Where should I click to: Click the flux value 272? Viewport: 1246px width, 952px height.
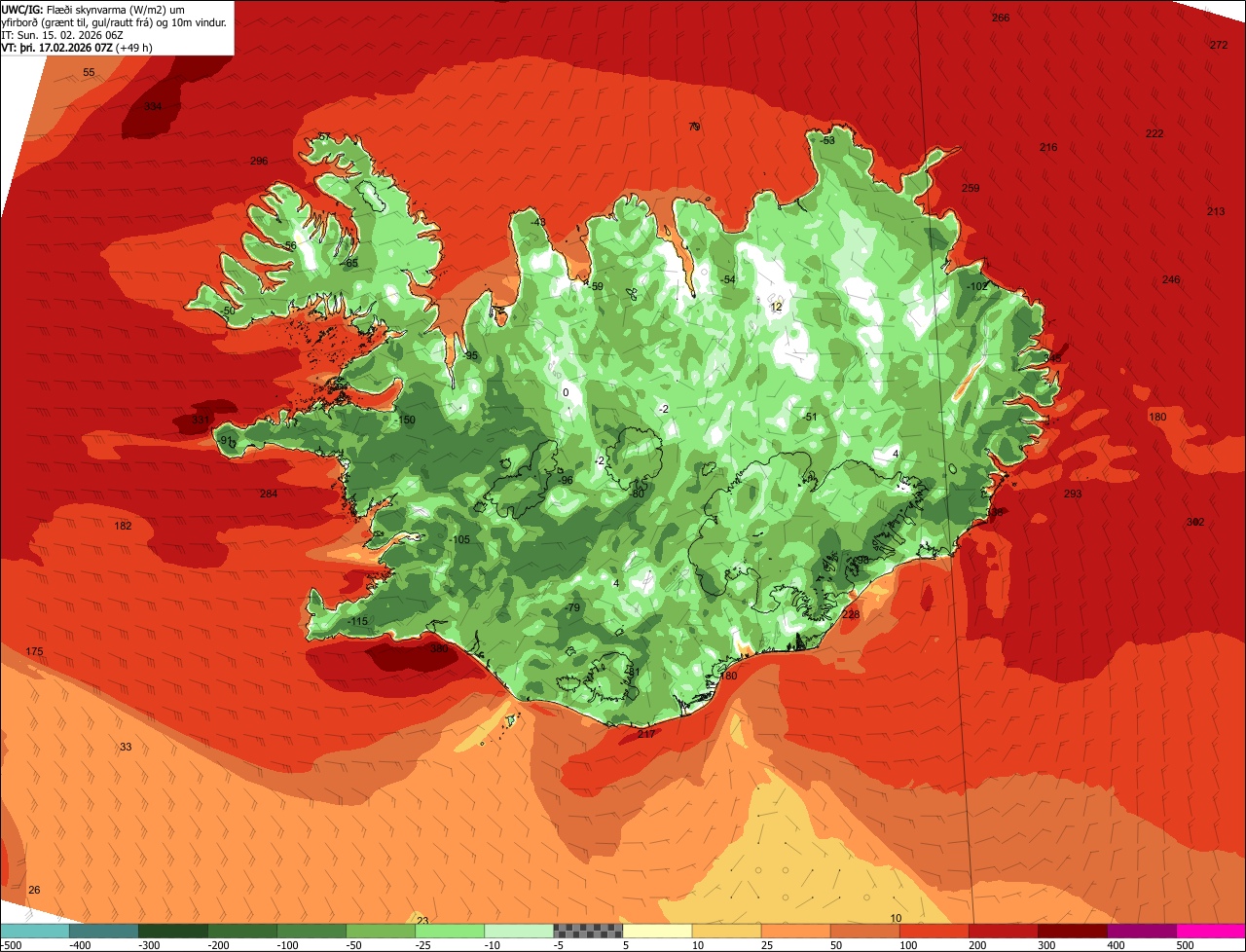click(x=1219, y=45)
